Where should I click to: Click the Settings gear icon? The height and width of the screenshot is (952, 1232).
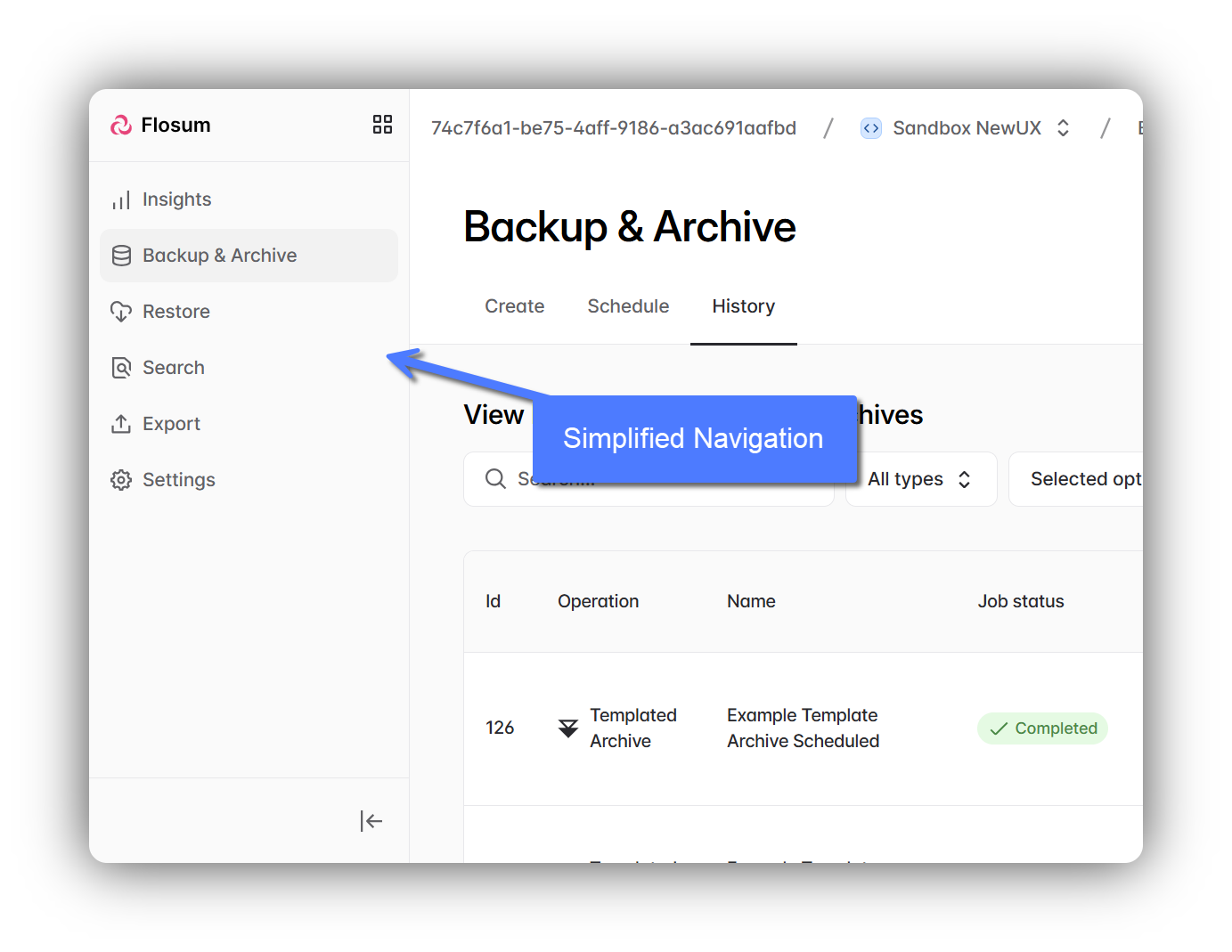[x=121, y=480]
